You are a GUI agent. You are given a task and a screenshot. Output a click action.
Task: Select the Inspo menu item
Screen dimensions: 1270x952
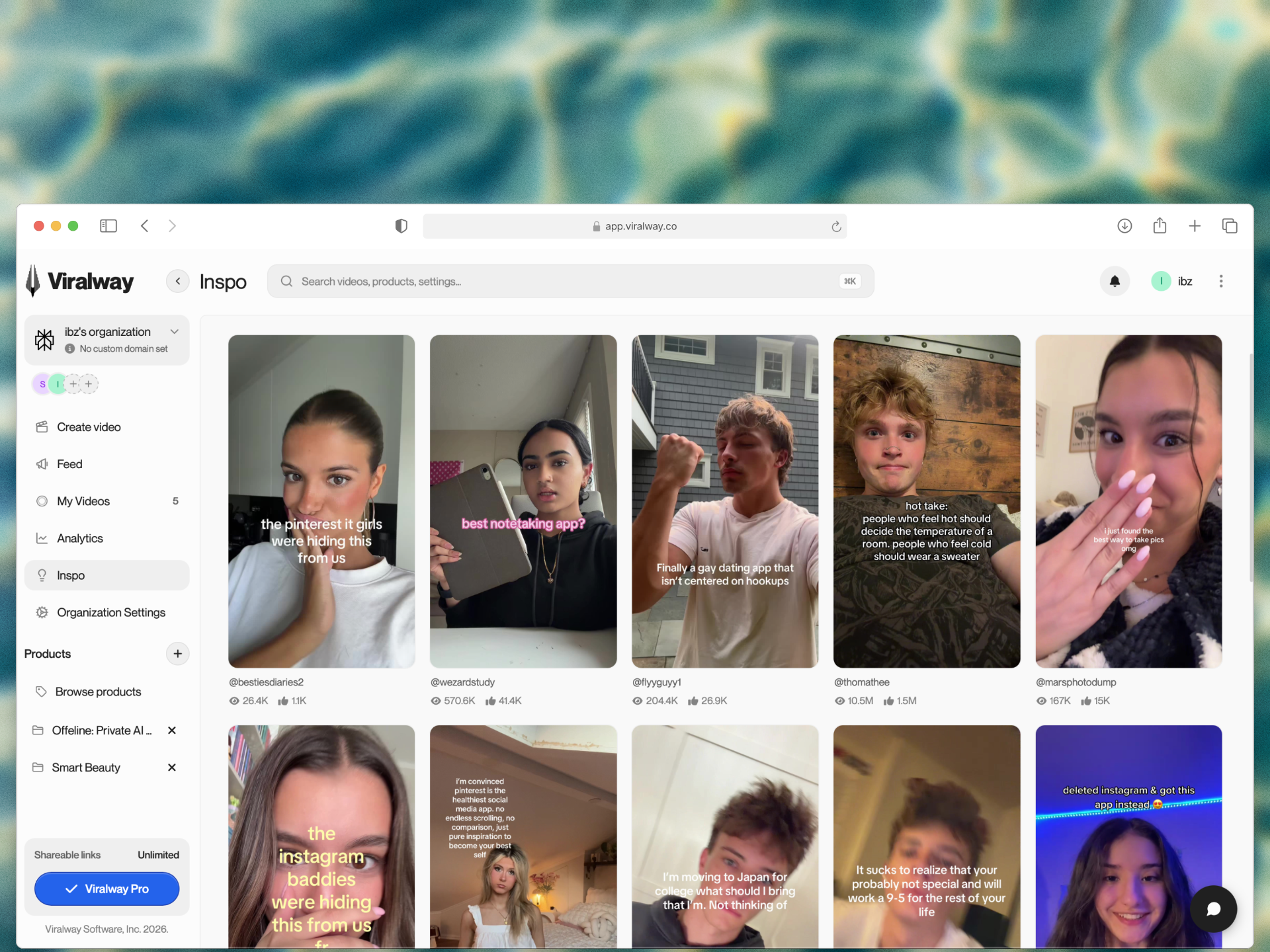pos(106,575)
